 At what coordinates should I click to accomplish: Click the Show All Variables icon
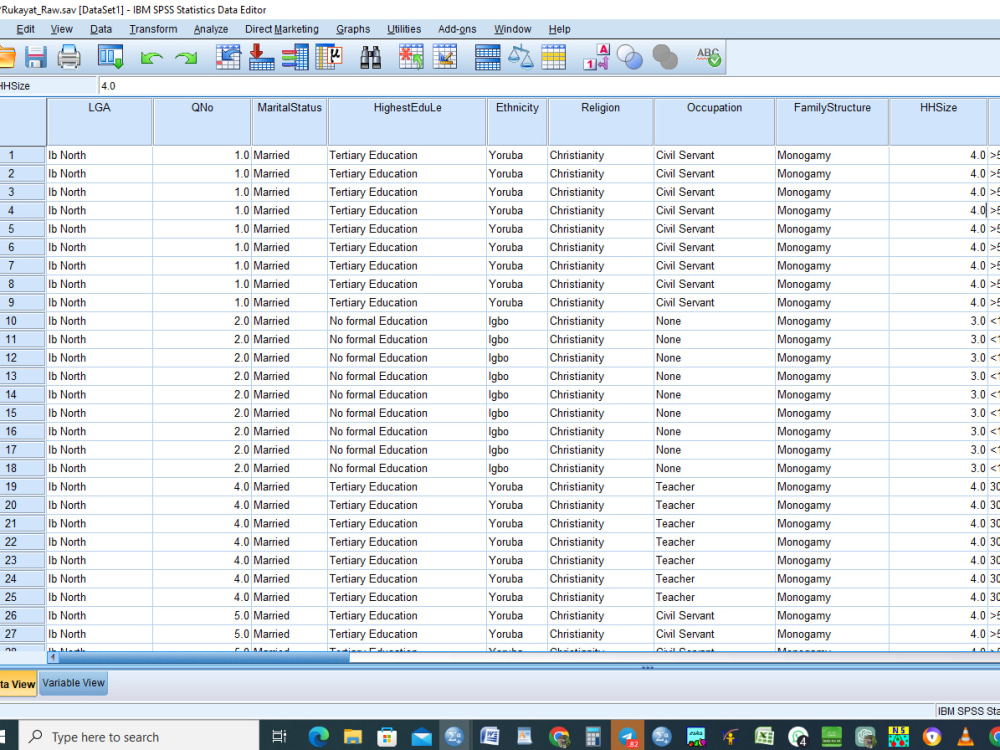[665, 57]
